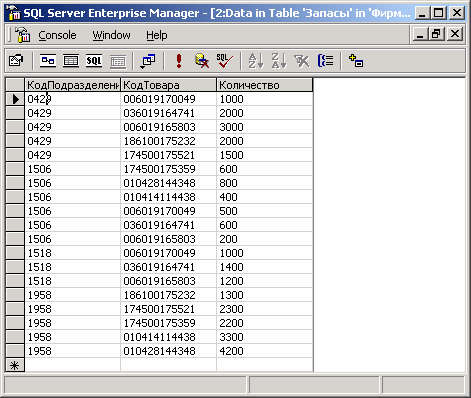
Task: Click the Use Group By icon
Action: tap(325, 61)
